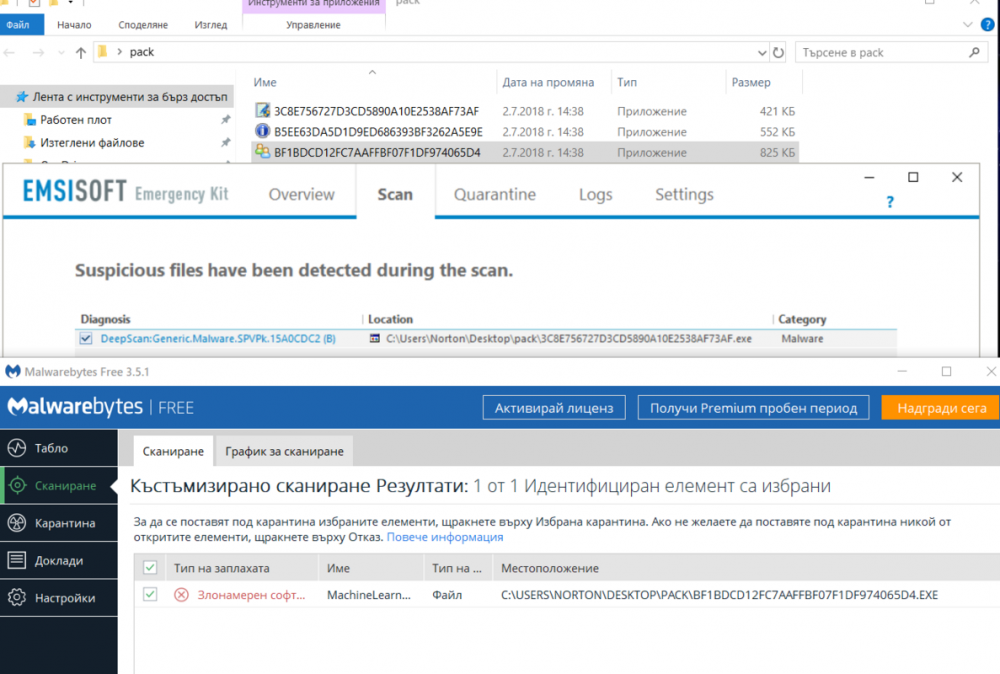Screen dimensions: 1000x674
Task: Click the Explorer help icon at top right
Action: (987, 25)
